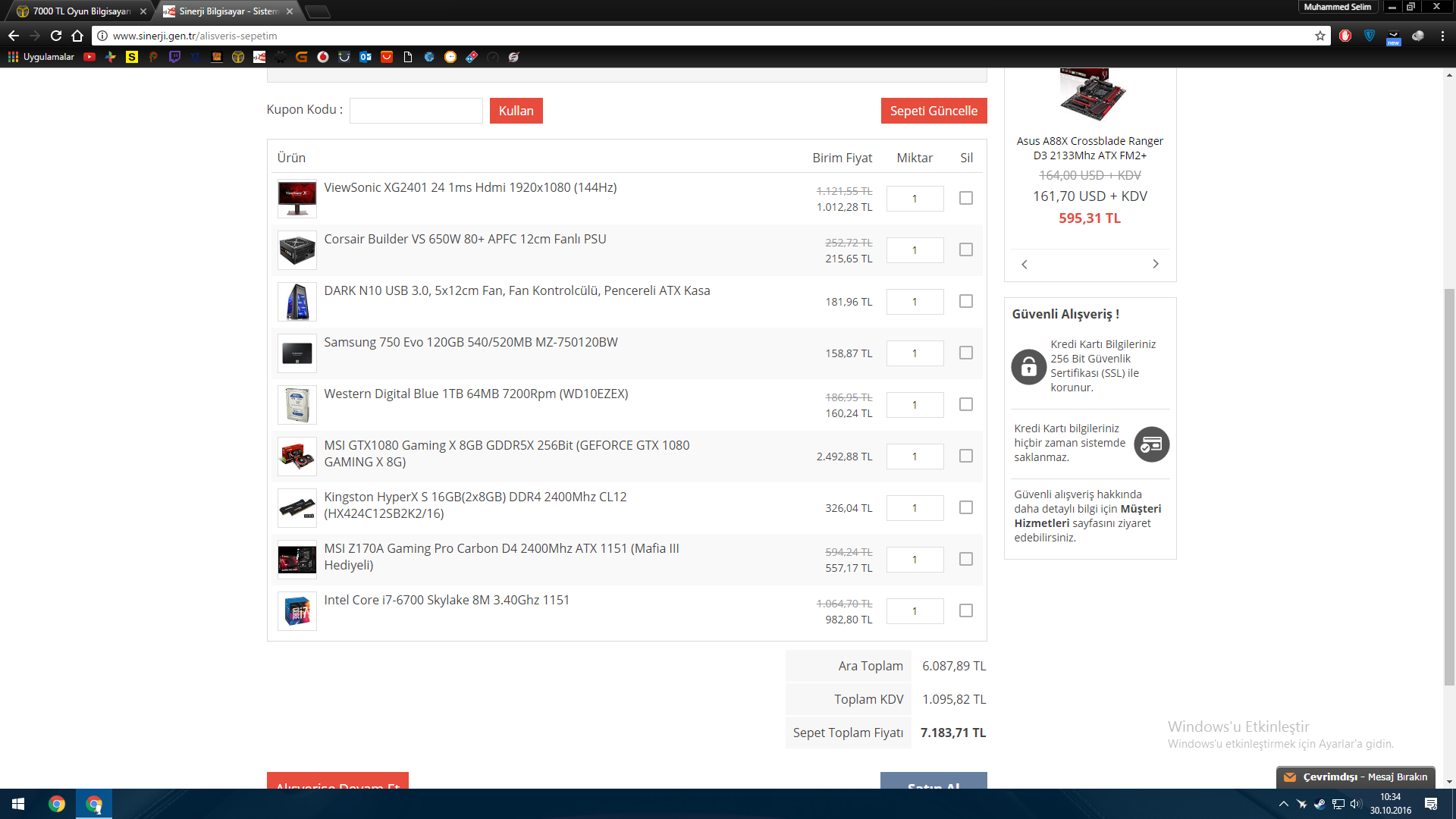Bookmark this page with the star icon
The height and width of the screenshot is (819, 1456).
click(x=1320, y=36)
